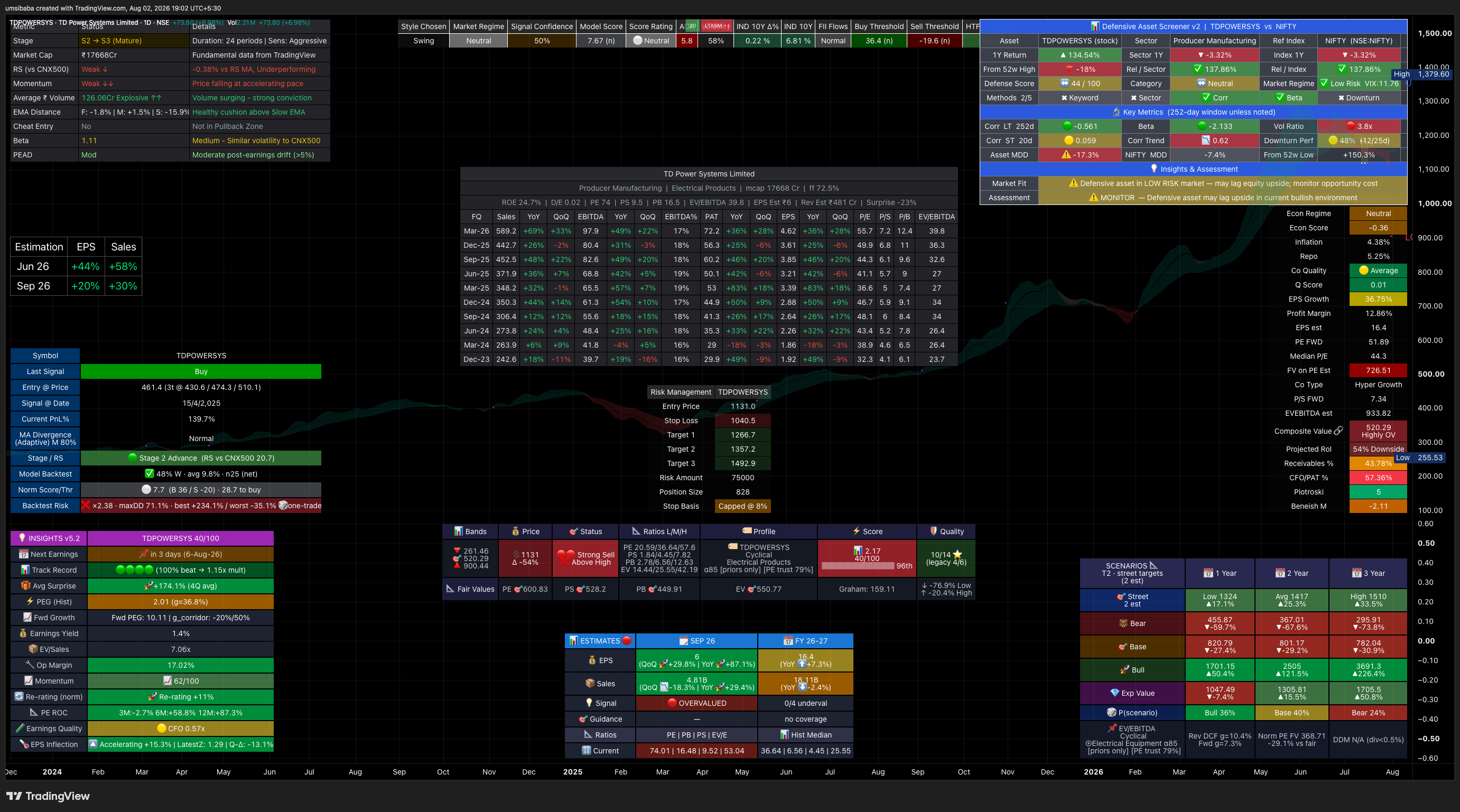Click the chart icon beside ESTIMATES
The width and height of the screenshot is (1460, 812).
pos(573,641)
